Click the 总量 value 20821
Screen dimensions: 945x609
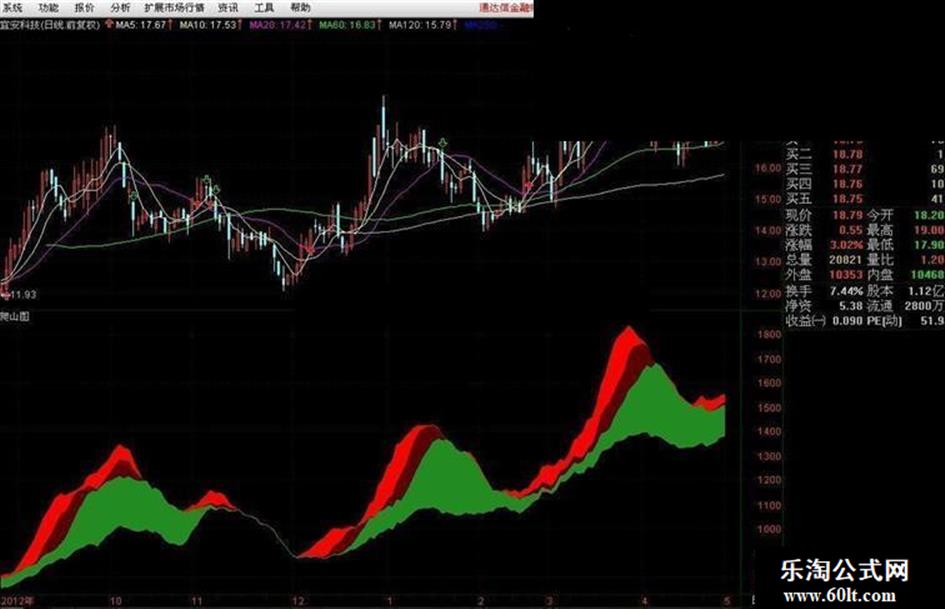click(846, 260)
